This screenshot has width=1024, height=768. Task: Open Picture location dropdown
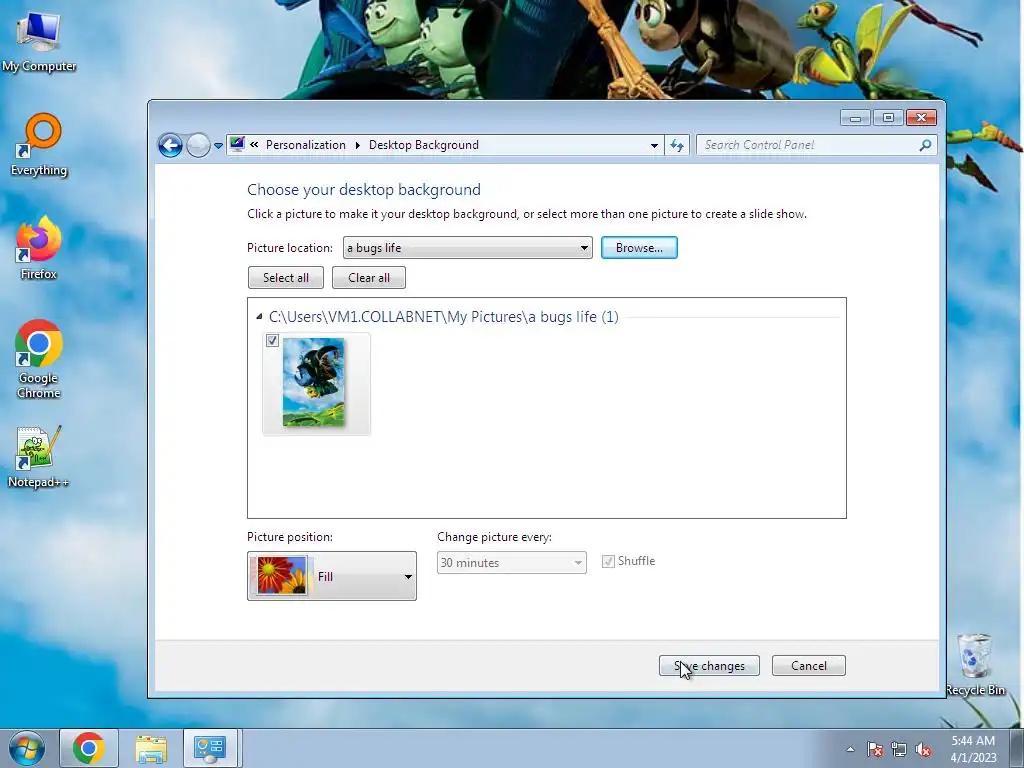click(x=468, y=248)
